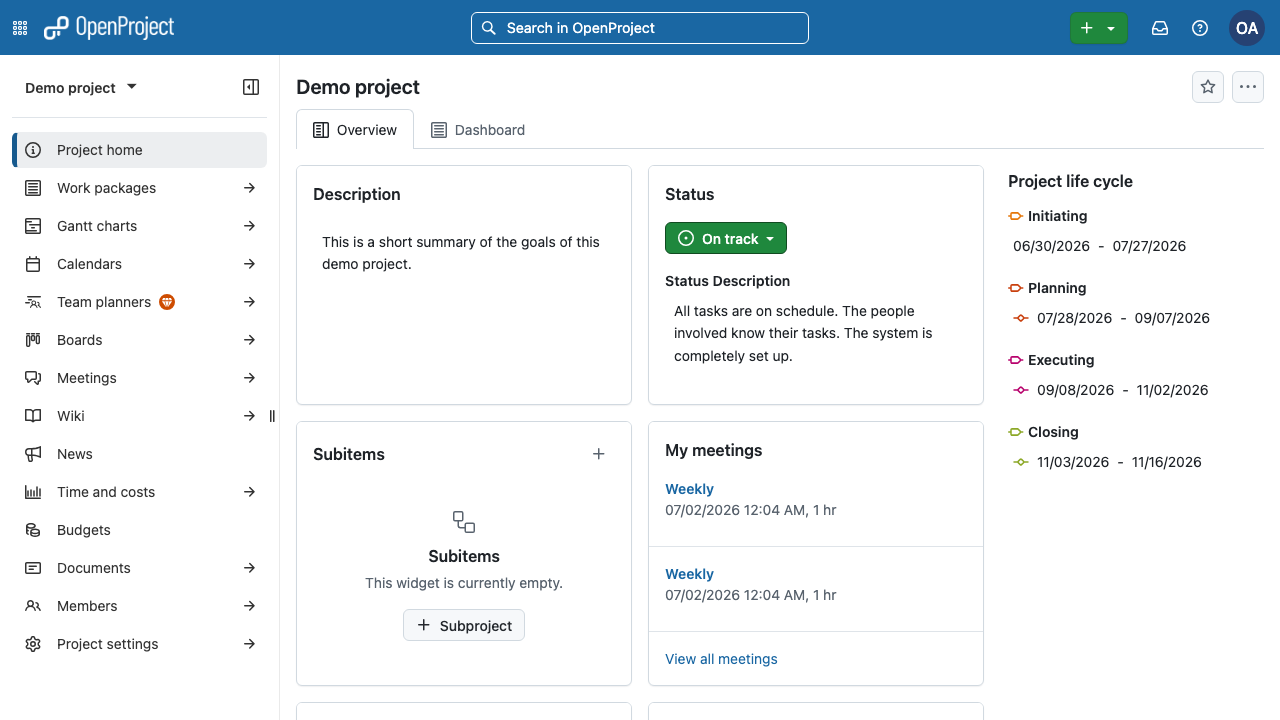Open the first Weekly meeting link
The image size is (1280, 720).
click(x=689, y=489)
